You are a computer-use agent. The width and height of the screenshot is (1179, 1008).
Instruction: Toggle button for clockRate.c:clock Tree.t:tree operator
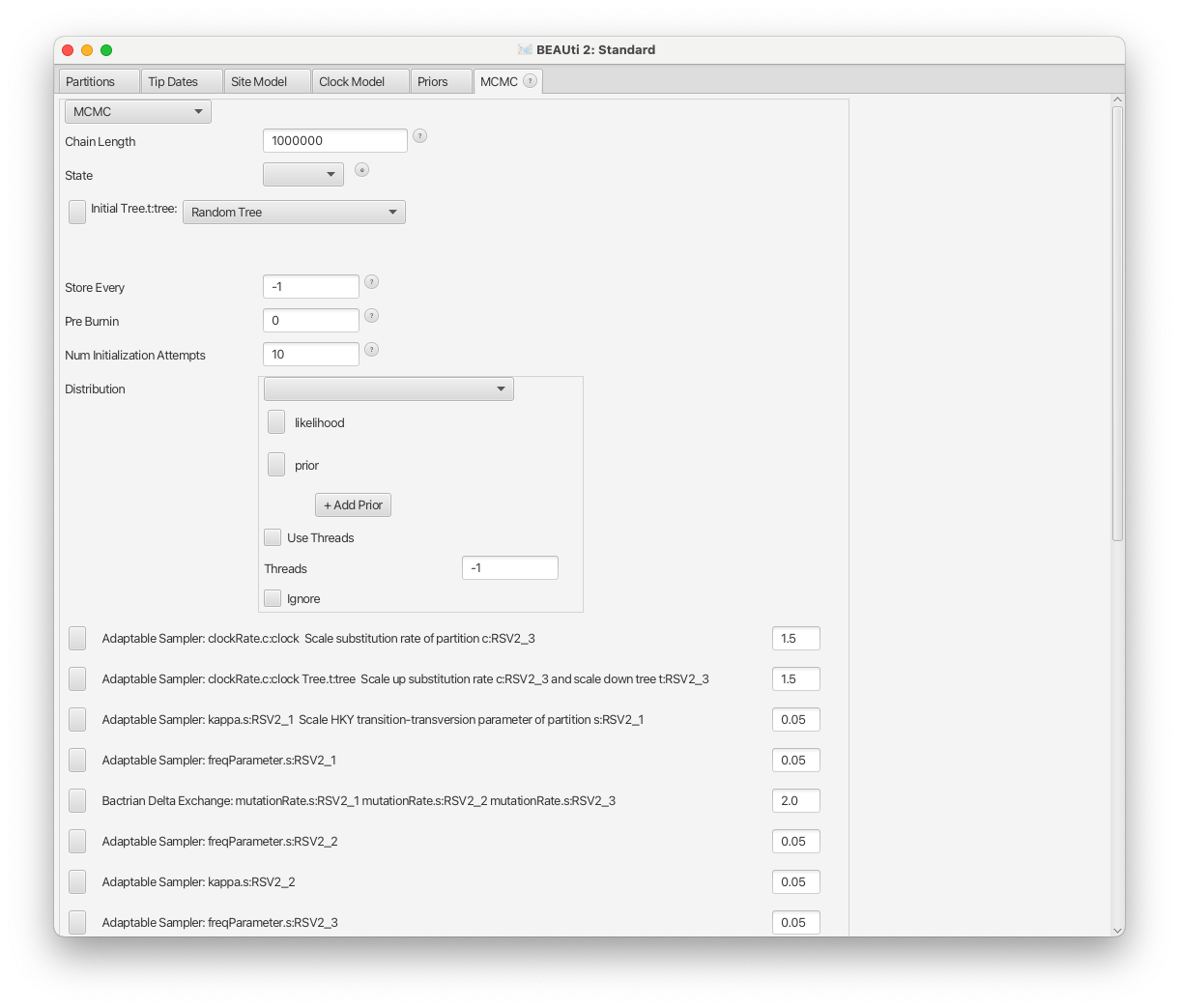pos(77,679)
